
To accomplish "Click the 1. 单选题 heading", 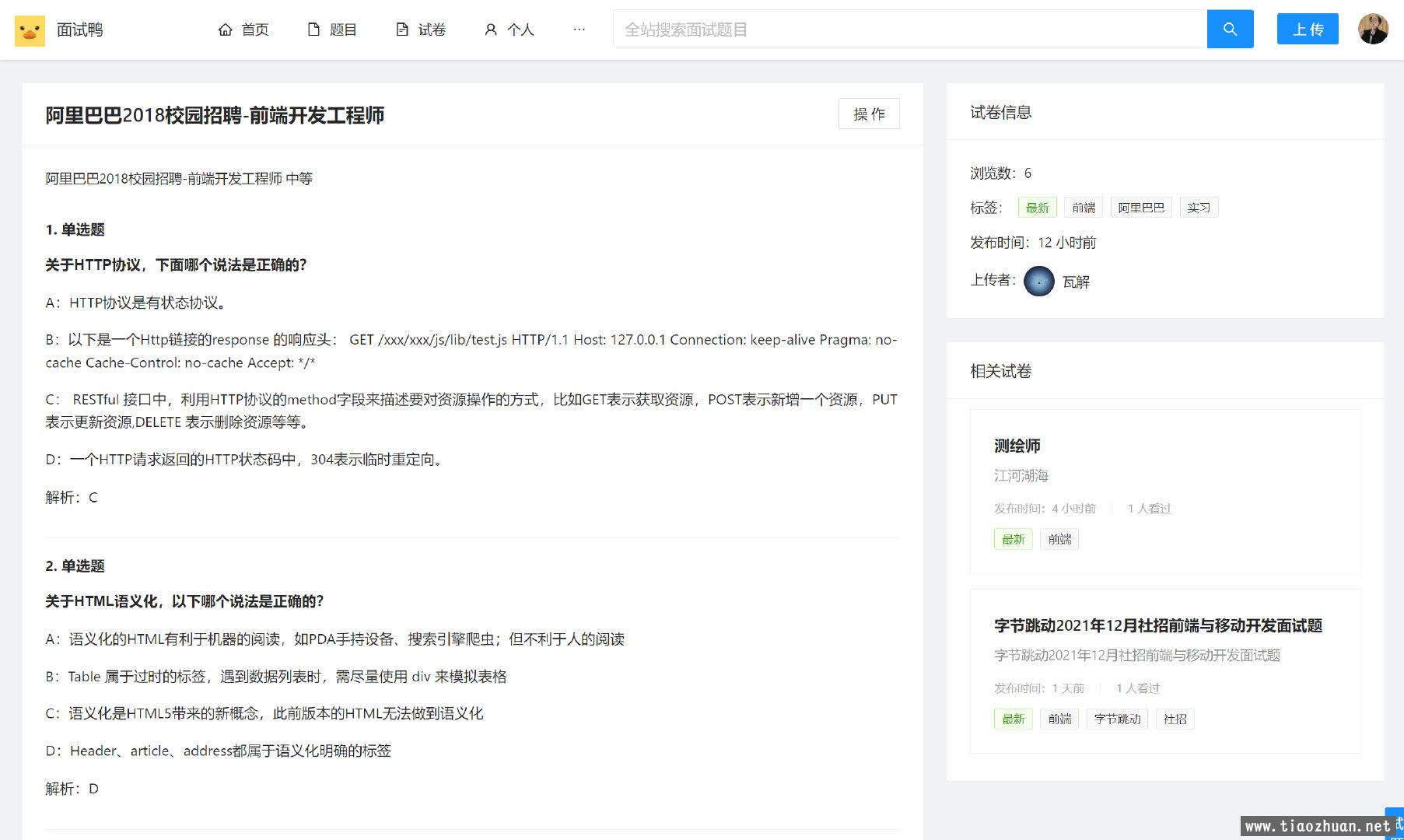I will point(75,229).
